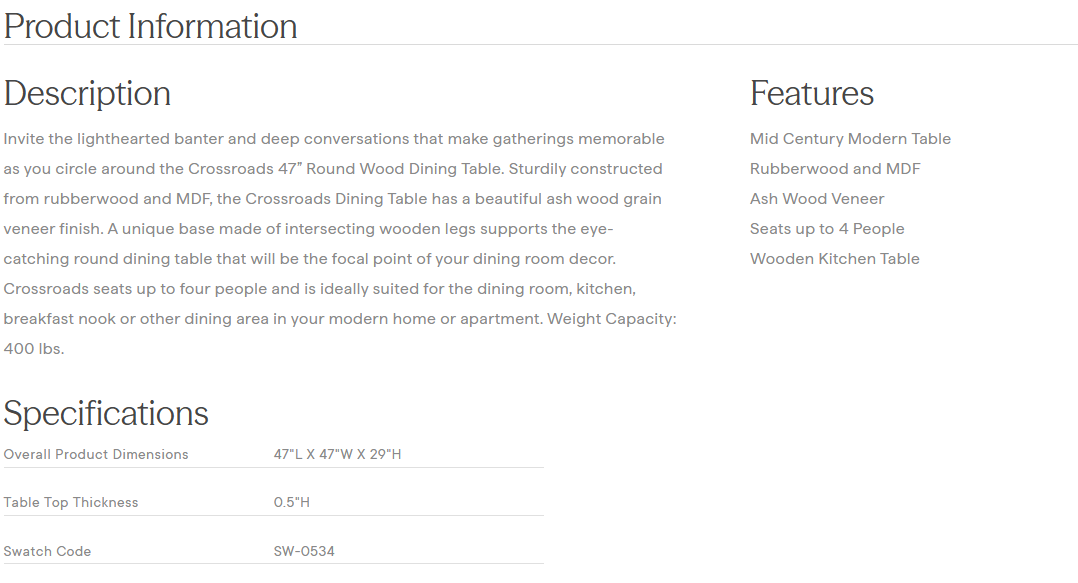The height and width of the screenshot is (583, 1078).
Task: Click the Product Information heading
Action: click(x=150, y=26)
